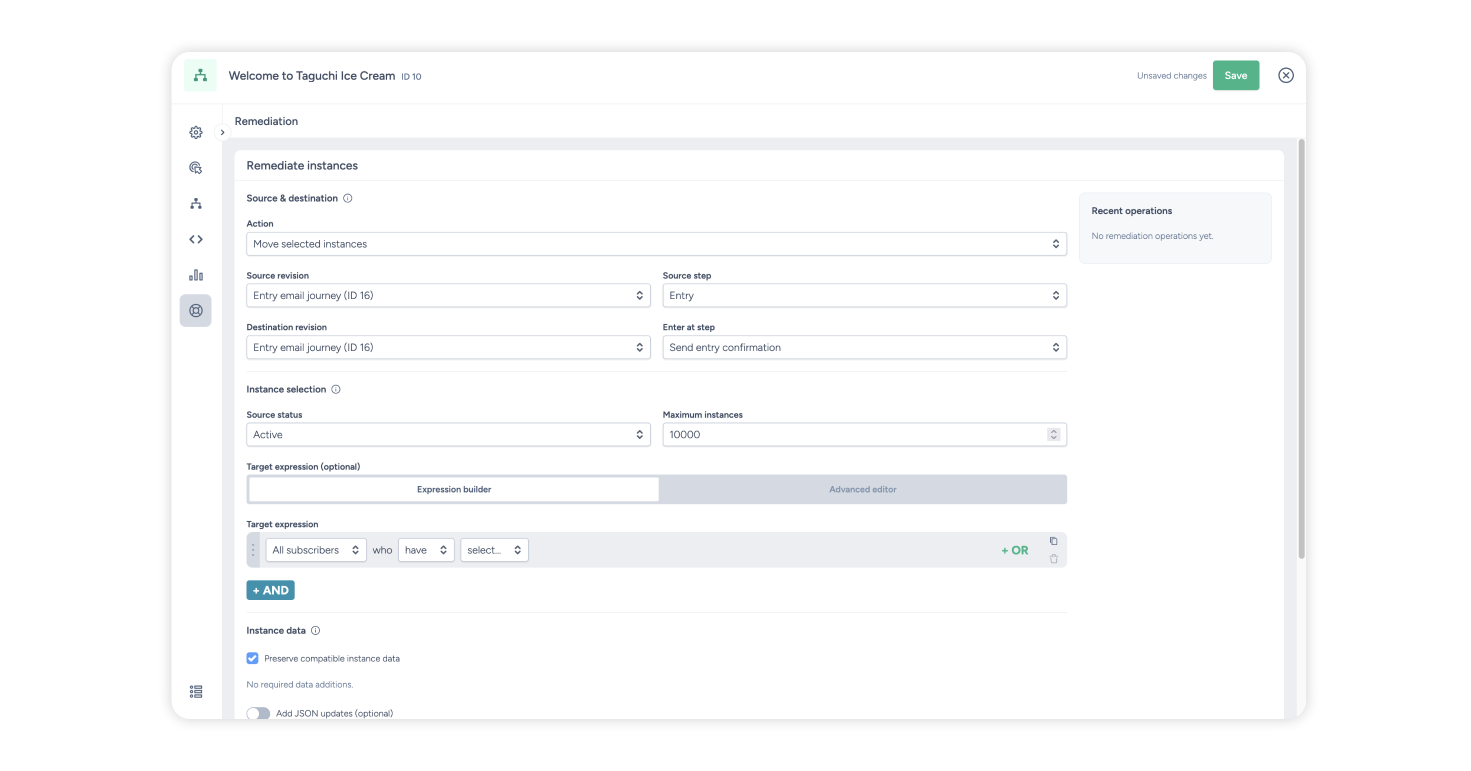Image resolution: width=1471 pixels, height=771 pixels.
Task: Click the Maximum instances field
Action: coord(865,435)
